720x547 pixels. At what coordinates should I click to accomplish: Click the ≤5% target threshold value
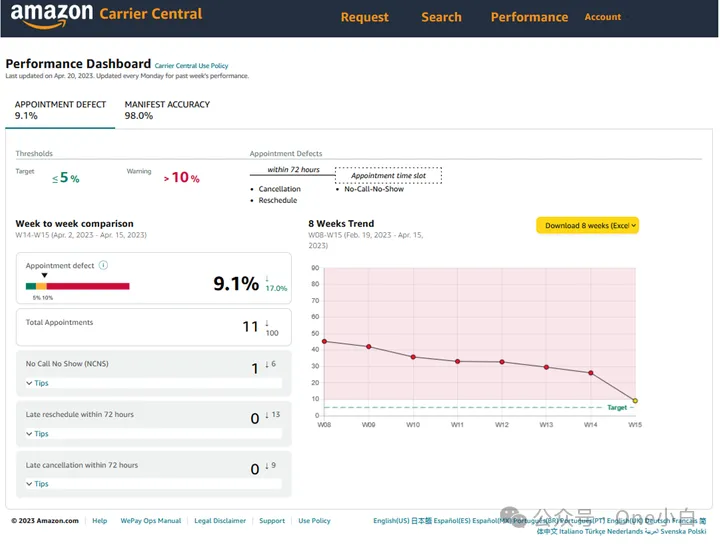[66, 177]
